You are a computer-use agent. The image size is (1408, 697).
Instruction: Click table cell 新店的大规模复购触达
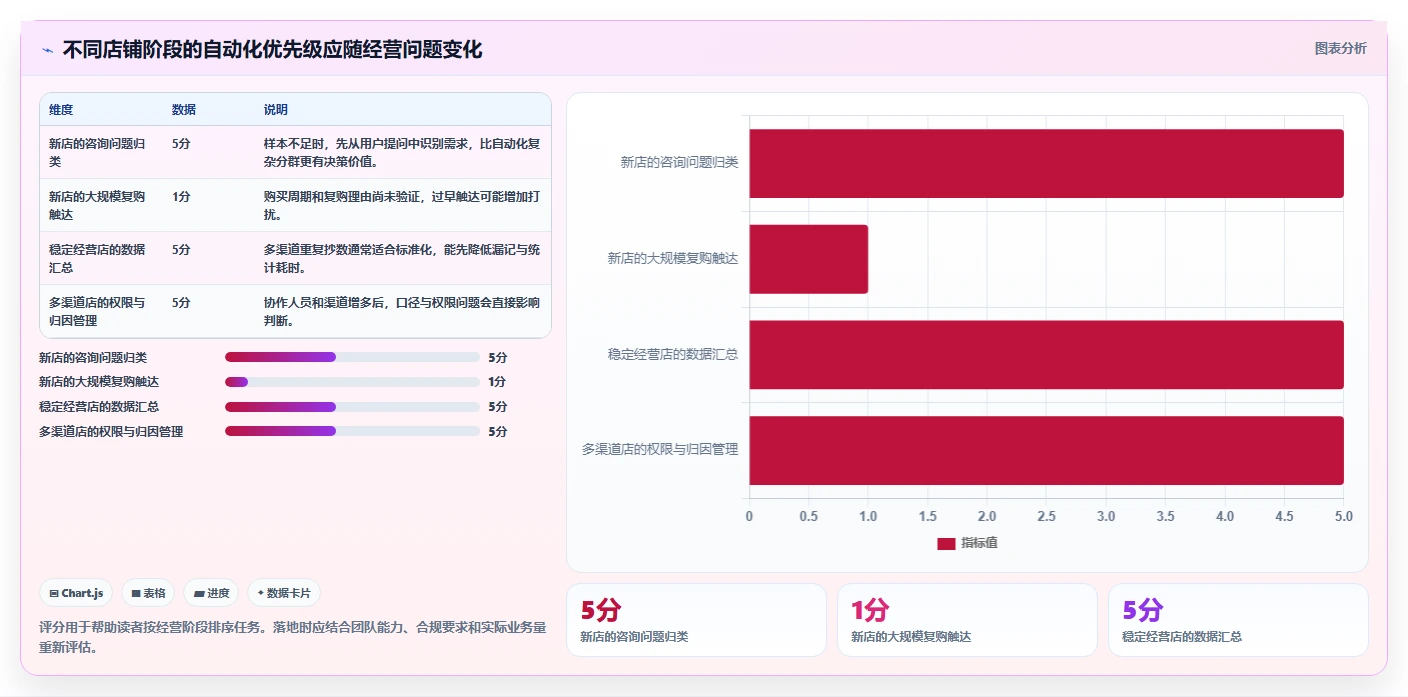[100, 205]
